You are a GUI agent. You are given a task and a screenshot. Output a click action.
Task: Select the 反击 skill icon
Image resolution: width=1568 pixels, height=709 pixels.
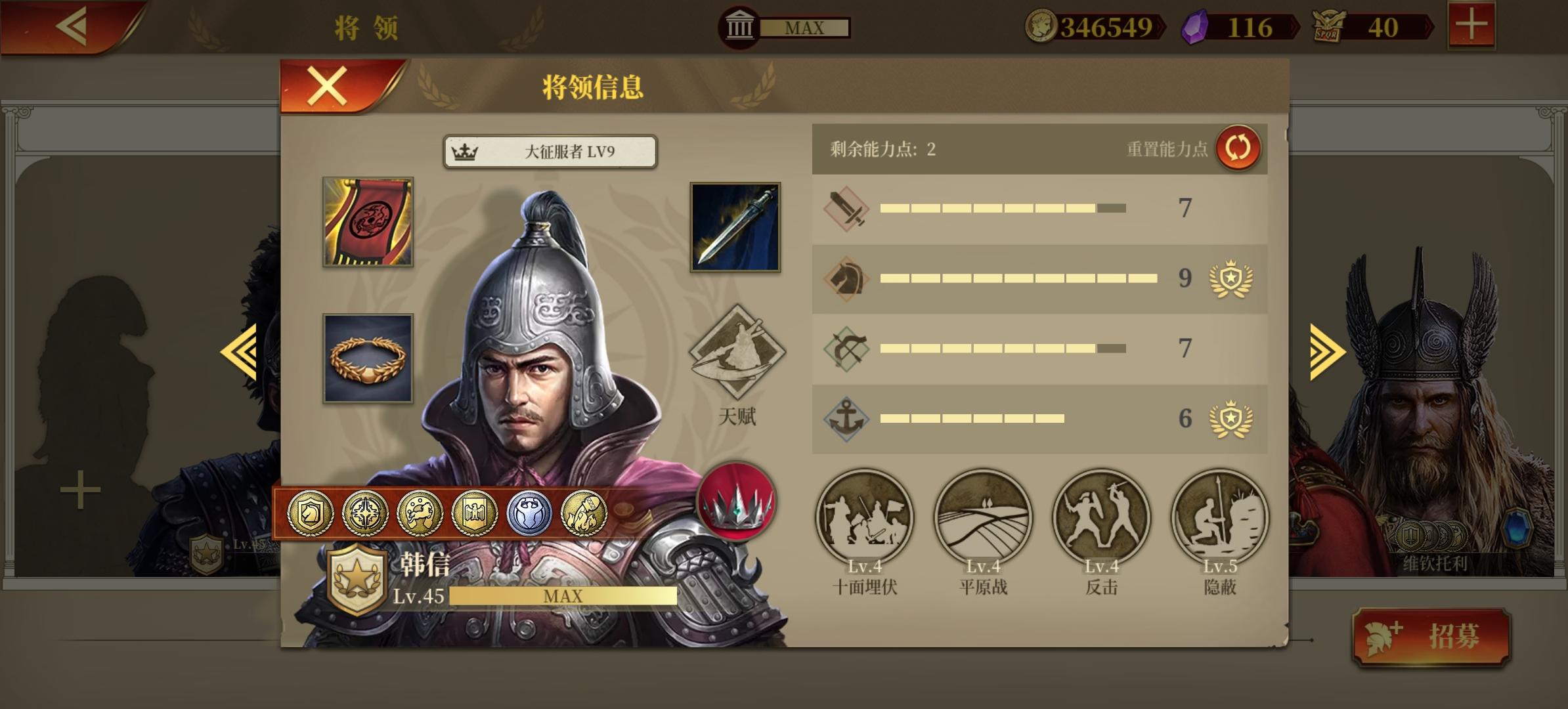point(1101,517)
